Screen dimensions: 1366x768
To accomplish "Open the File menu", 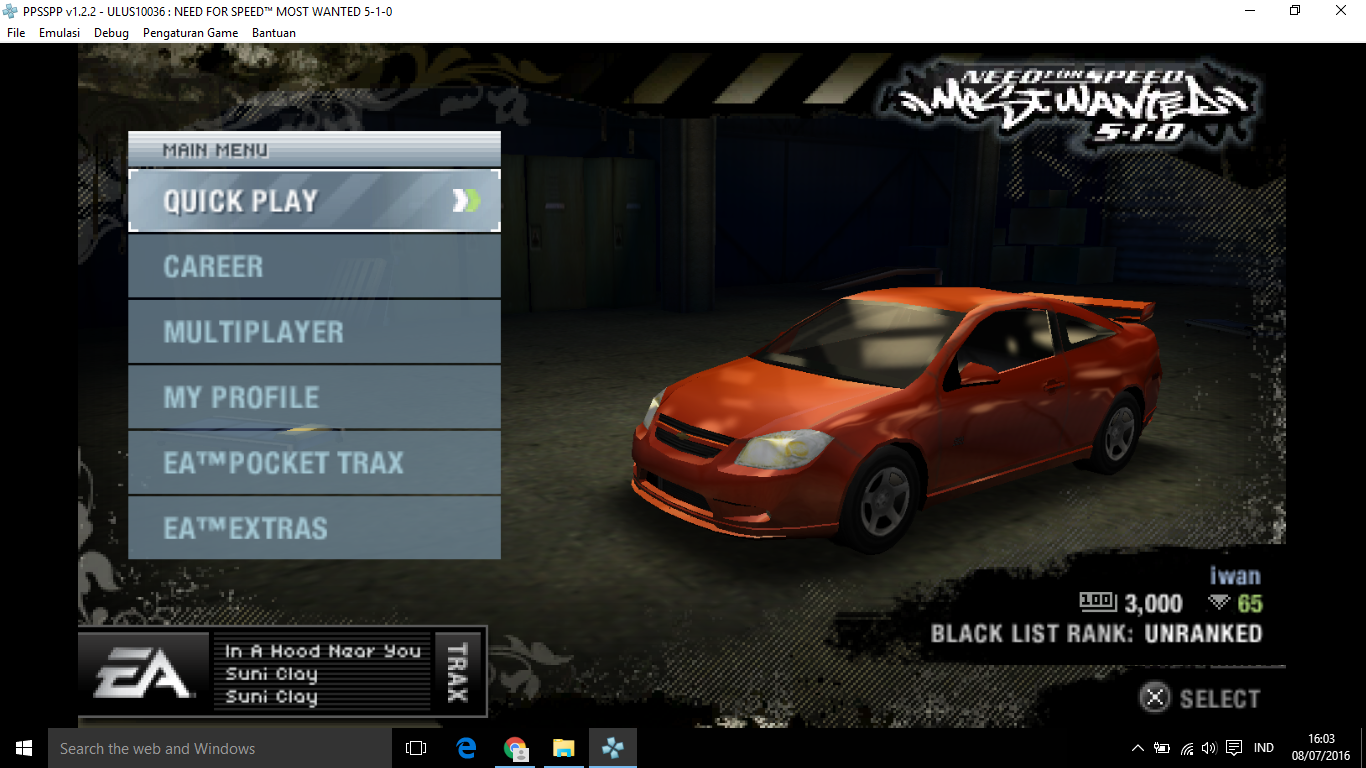I will point(16,33).
